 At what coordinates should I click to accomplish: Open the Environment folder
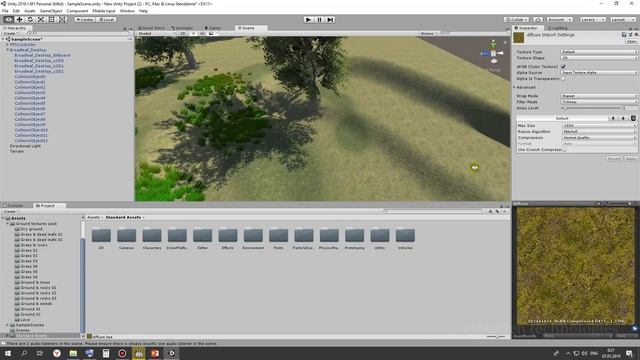tap(253, 239)
